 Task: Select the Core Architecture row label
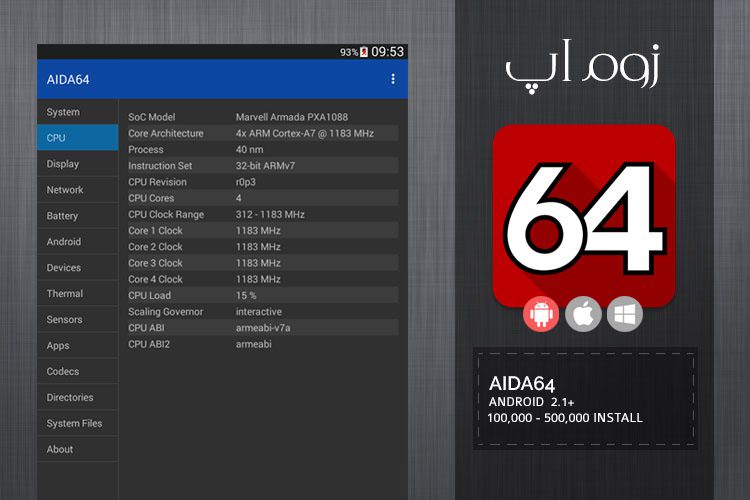[x=165, y=133]
